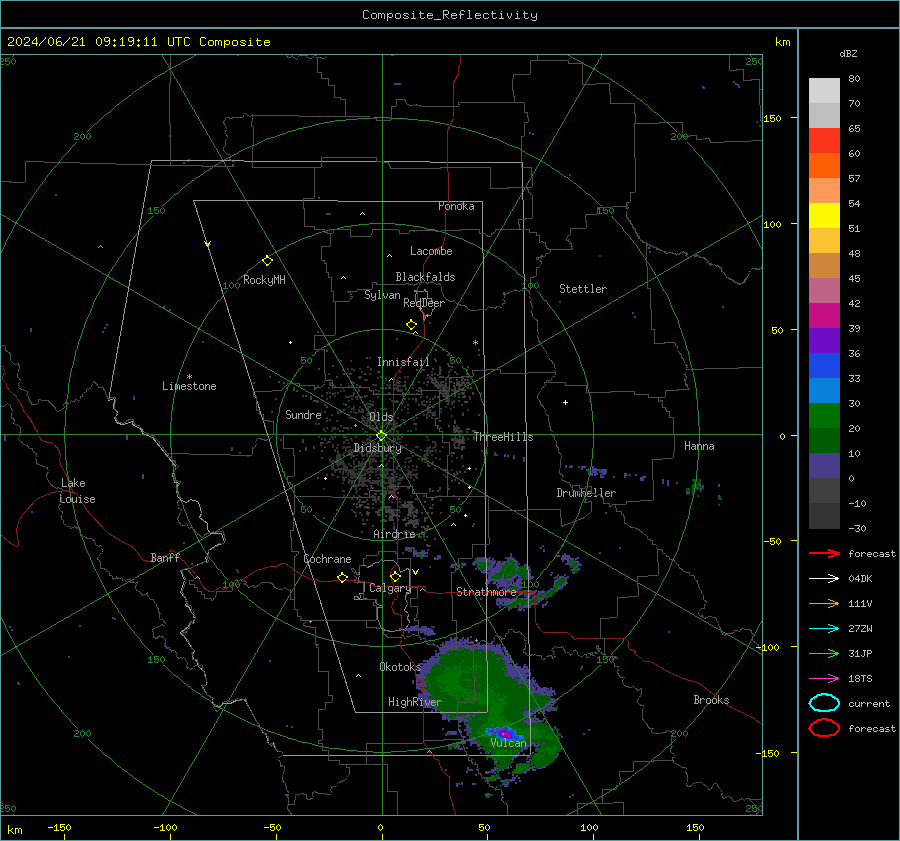The image size is (900, 841).
Task: Click the asterisk marker above Limestone
Action: pyautogui.click(x=189, y=377)
